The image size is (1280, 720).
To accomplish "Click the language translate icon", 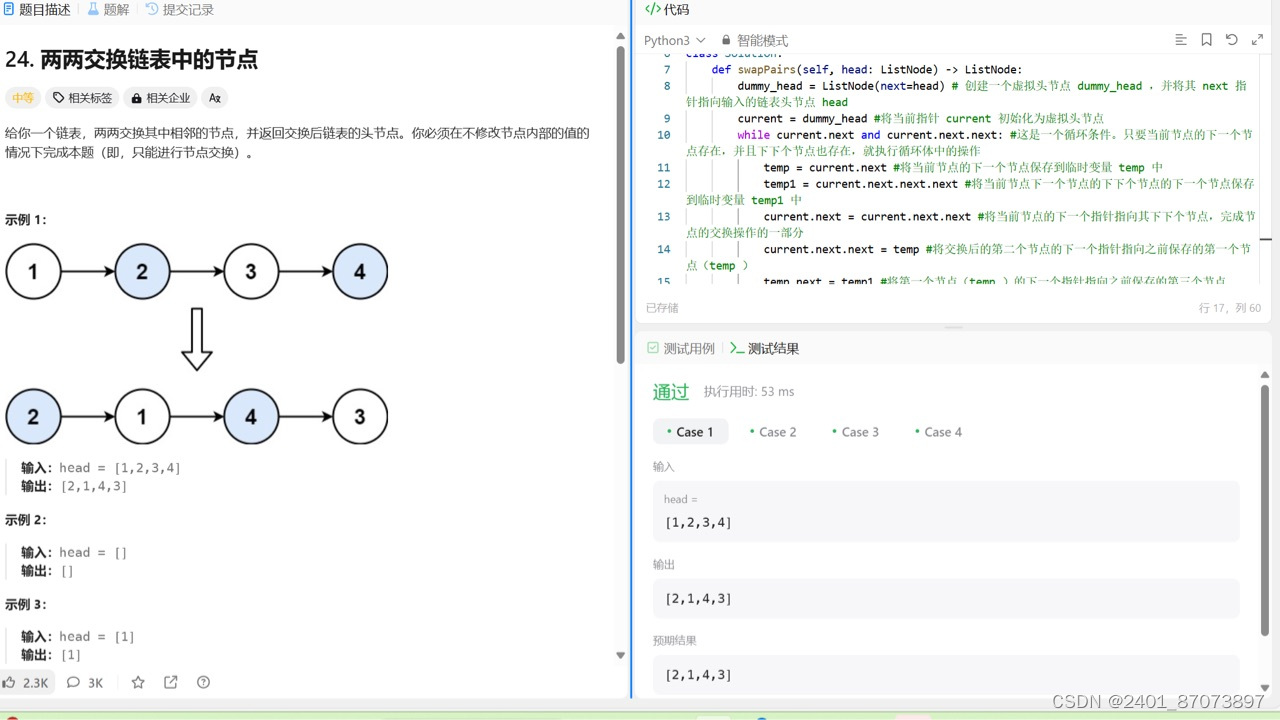I will coord(214,98).
